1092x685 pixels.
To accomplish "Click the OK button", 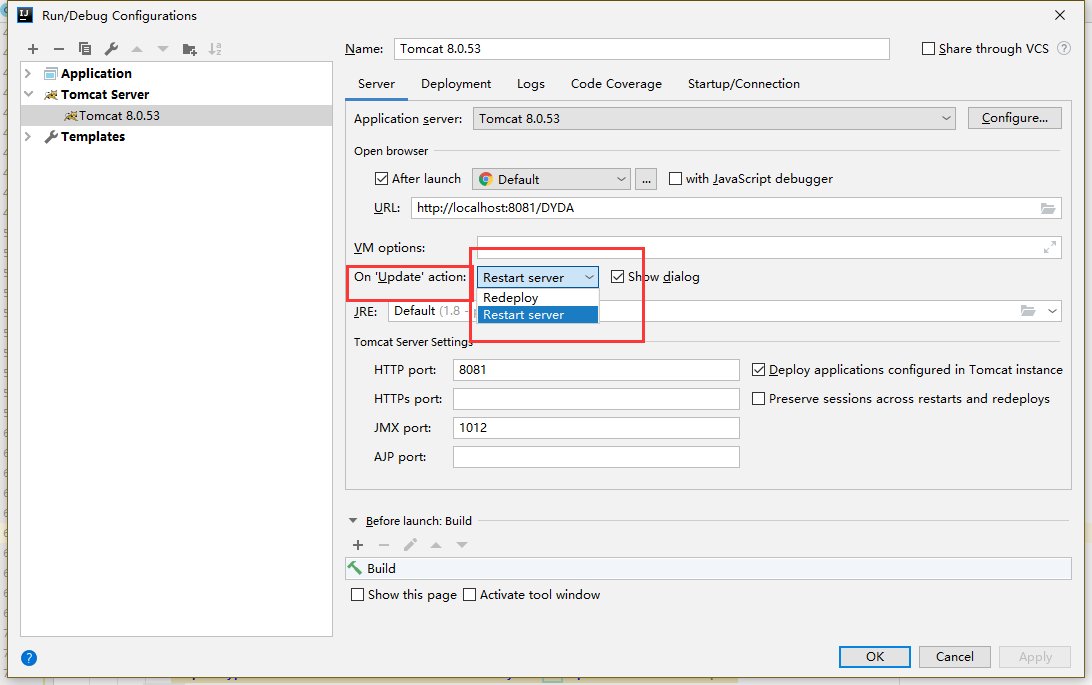I will click(x=875, y=656).
